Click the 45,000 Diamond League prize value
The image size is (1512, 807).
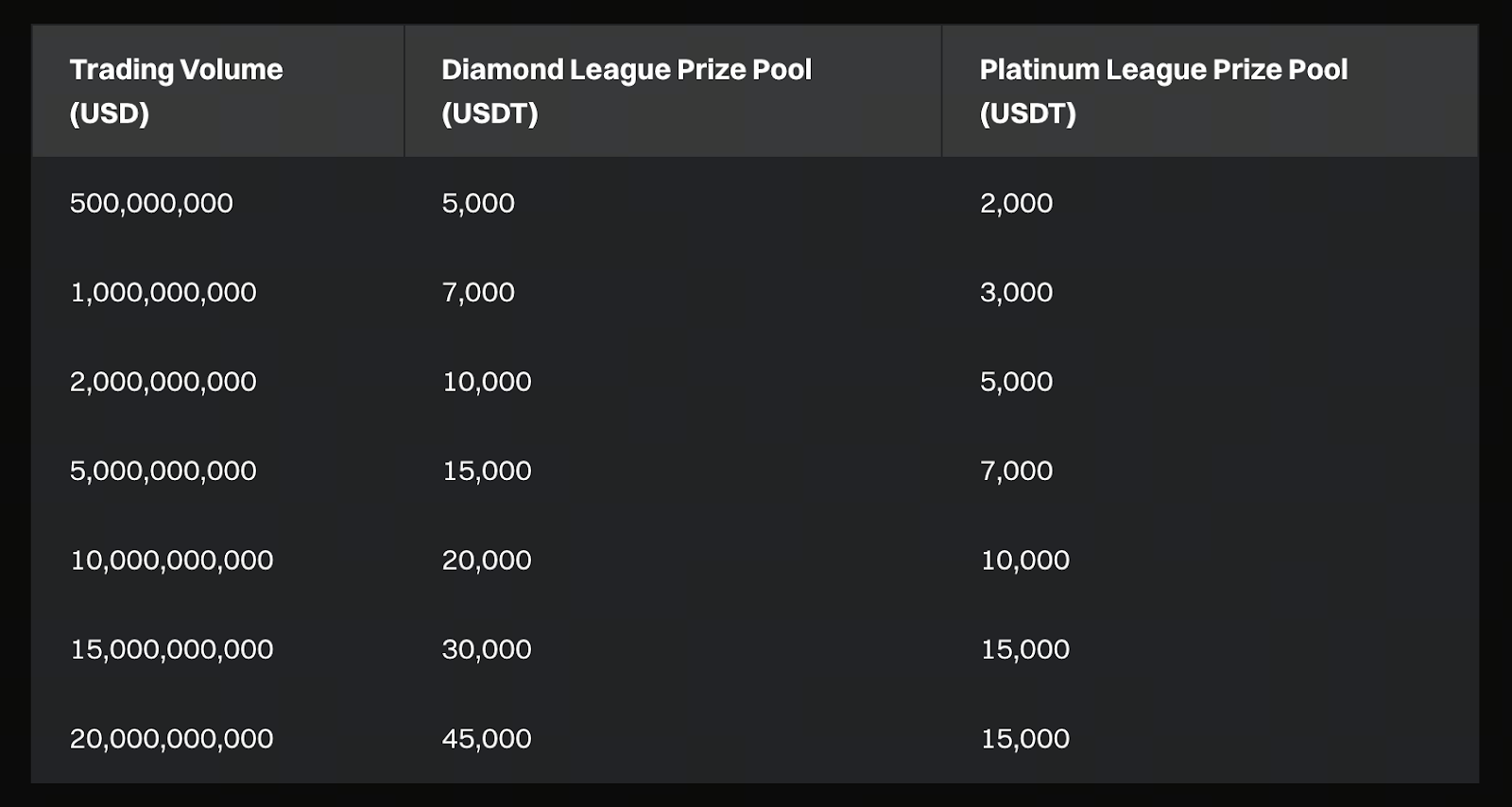(487, 739)
